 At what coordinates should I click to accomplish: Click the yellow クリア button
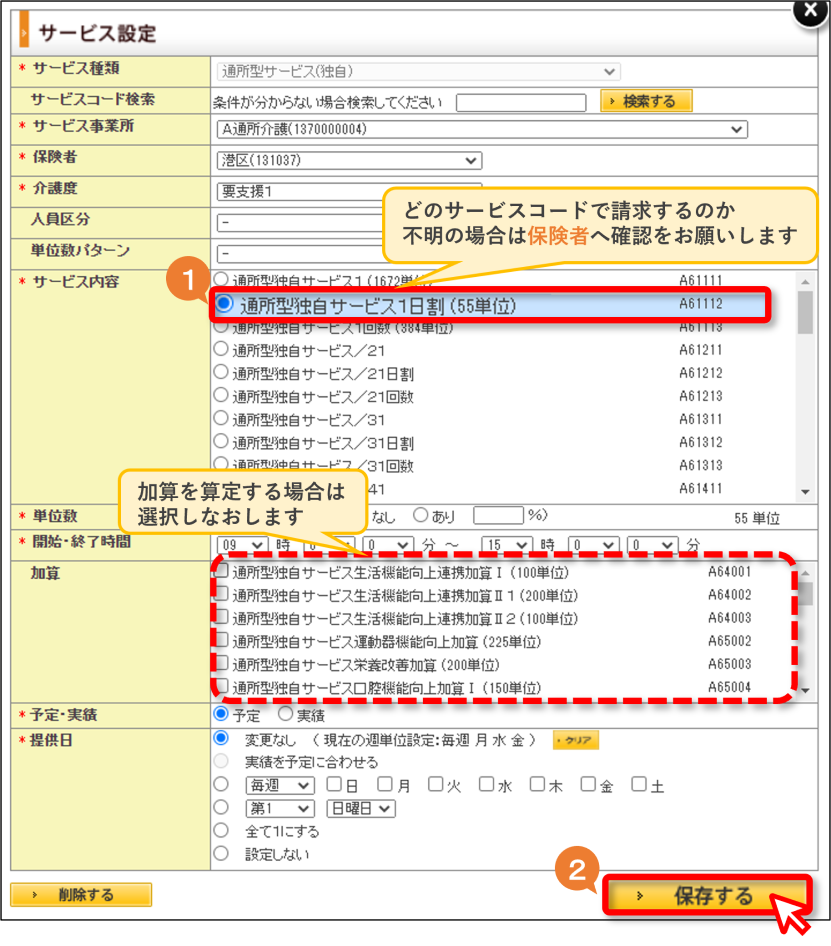(x=576, y=740)
